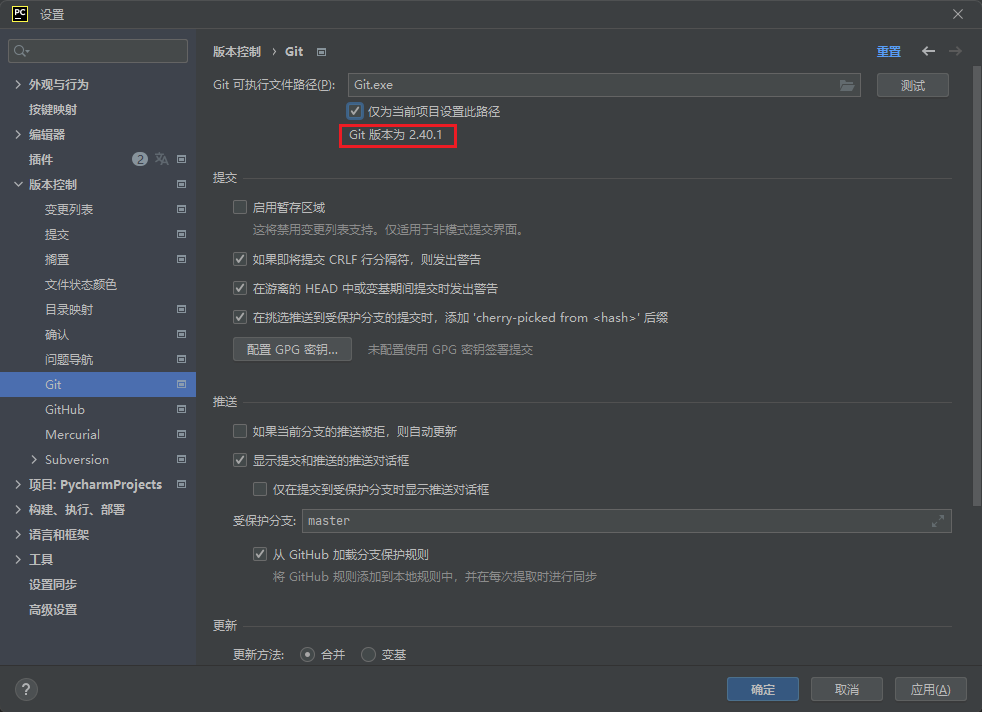Toggle CRLF 行分隔符 warning checkbox
This screenshot has width=982, height=712.
[240, 259]
